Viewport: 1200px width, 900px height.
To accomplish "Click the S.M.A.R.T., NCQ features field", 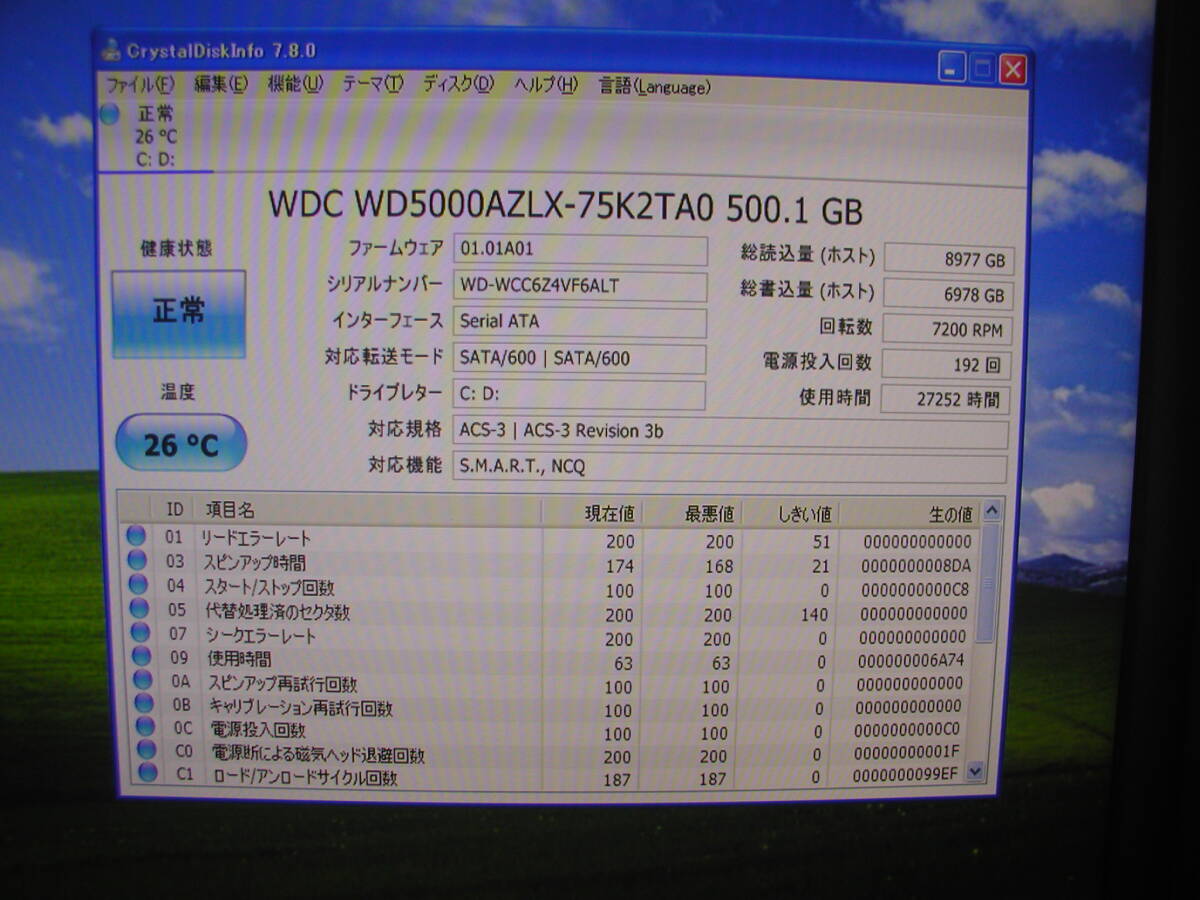I will point(730,467).
